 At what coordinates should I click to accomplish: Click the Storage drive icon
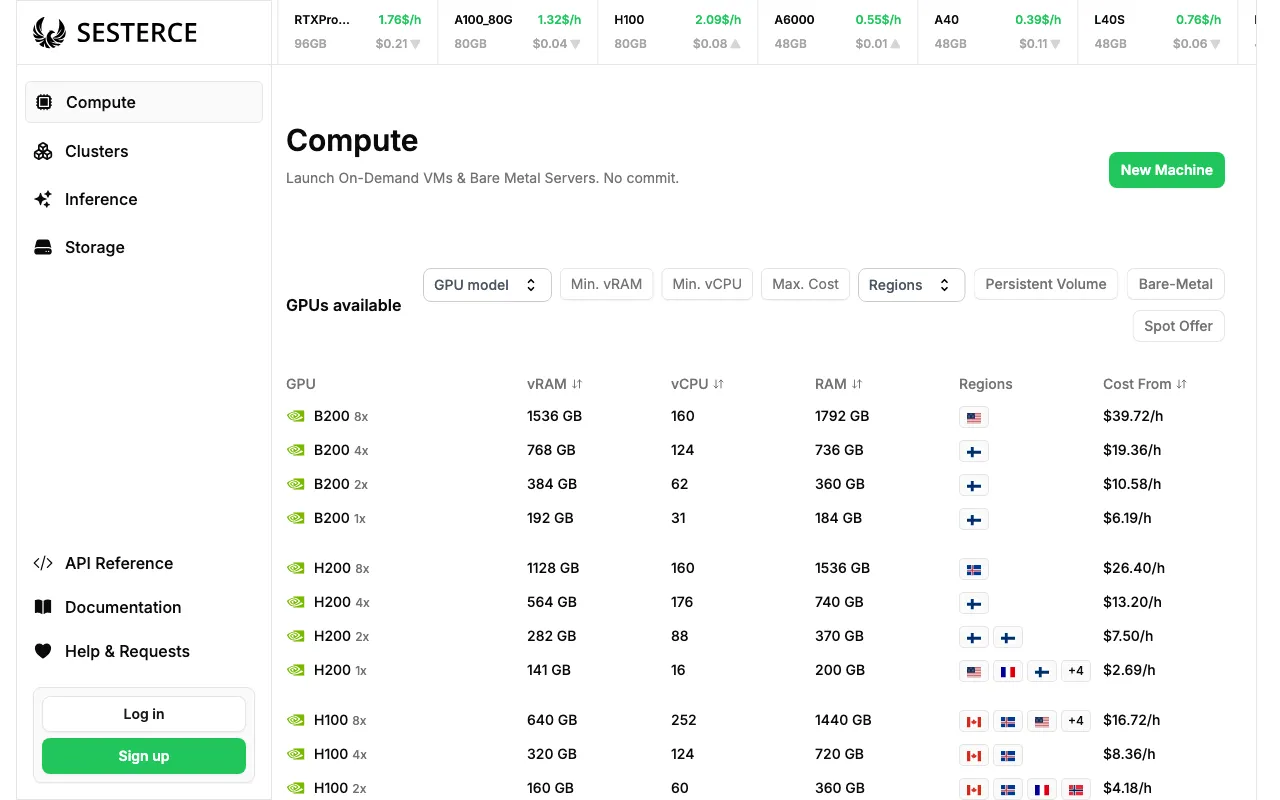pyautogui.click(x=43, y=247)
